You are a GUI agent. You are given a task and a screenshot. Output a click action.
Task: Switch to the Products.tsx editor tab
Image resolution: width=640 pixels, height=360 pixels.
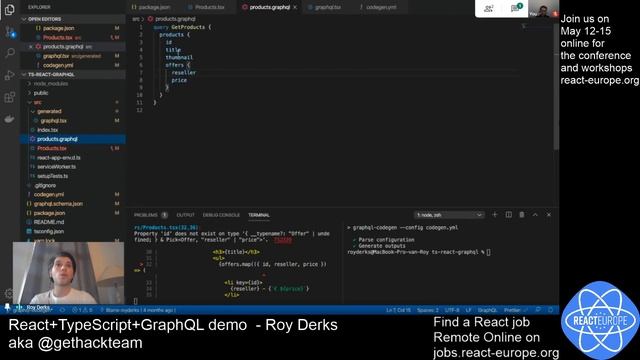[x=209, y=7]
